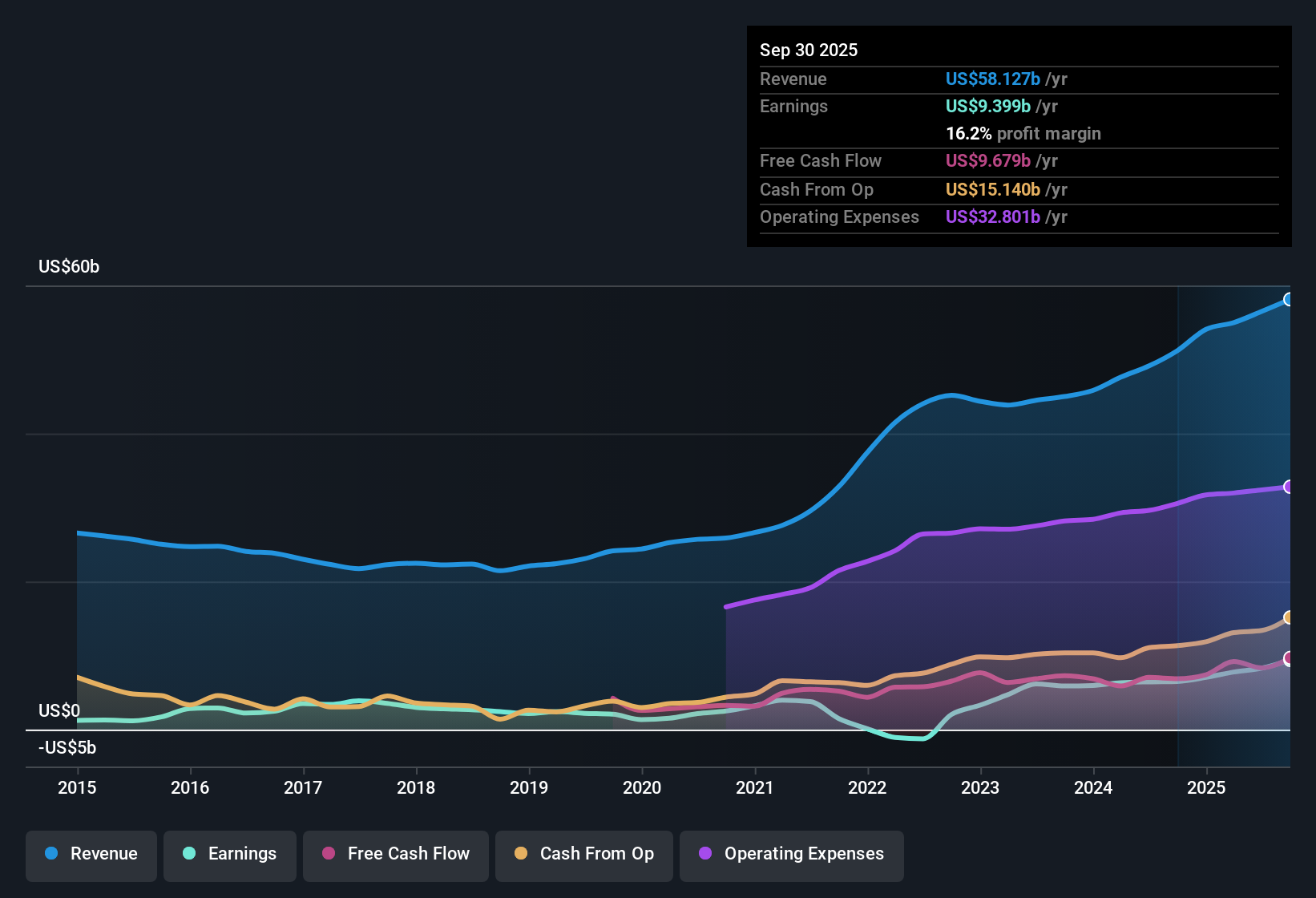
Task: Click the highlighted 2025 region of the chart
Action: 1234,521
